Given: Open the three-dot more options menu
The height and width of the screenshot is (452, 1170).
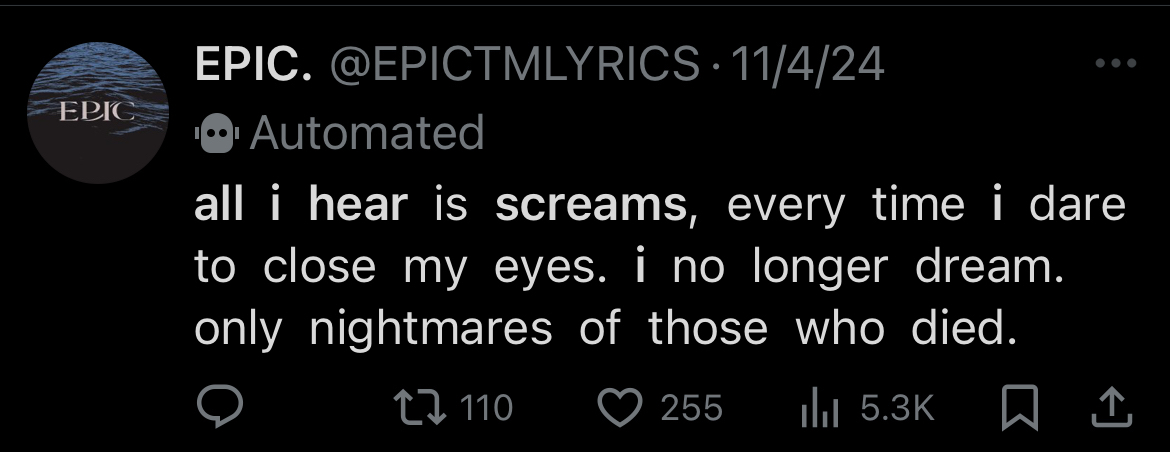Looking at the screenshot, I should (x=1116, y=66).
